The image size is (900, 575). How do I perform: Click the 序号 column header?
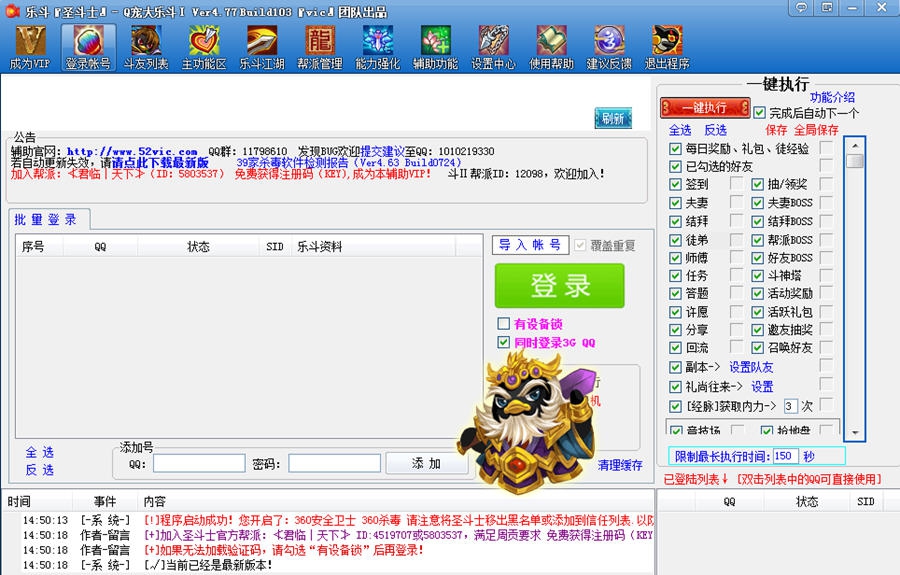point(39,246)
